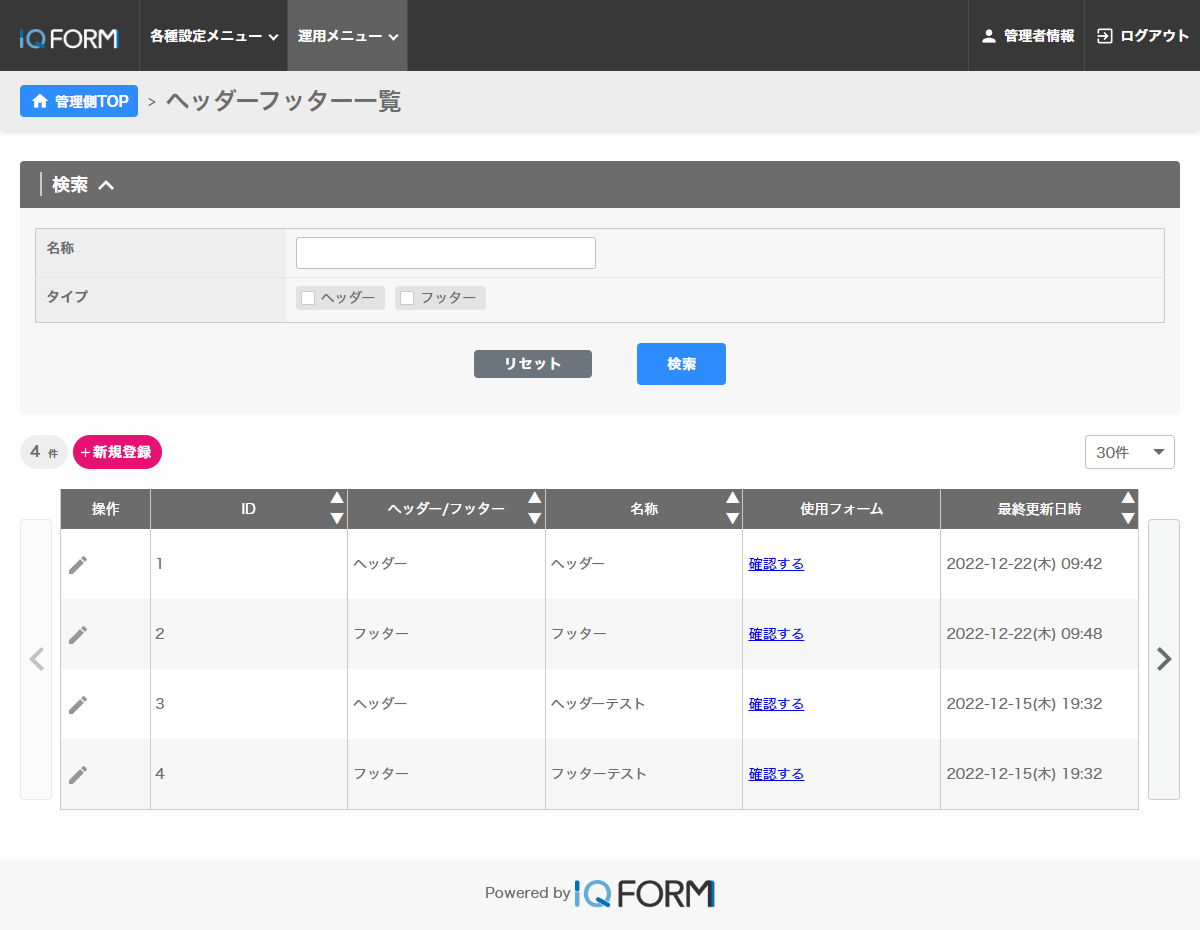The width and height of the screenshot is (1200, 930).
Task: Click the edit pencil for ID 2 row
Action: click(x=78, y=635)
